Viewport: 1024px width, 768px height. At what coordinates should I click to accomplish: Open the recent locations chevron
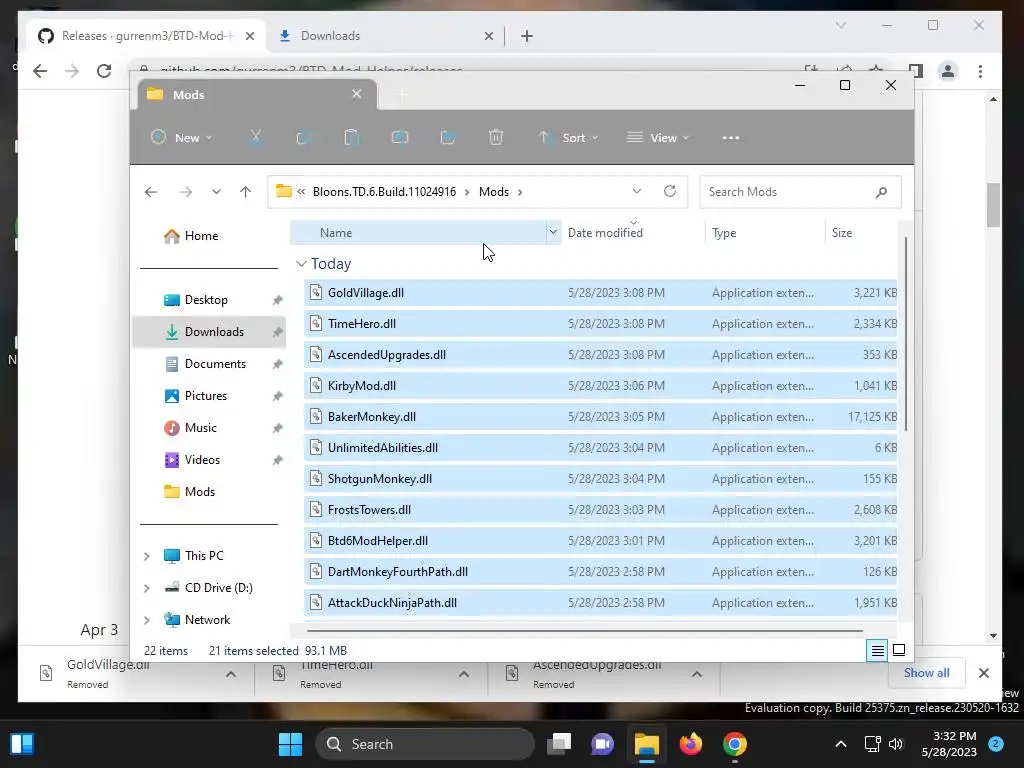(216, 192)
